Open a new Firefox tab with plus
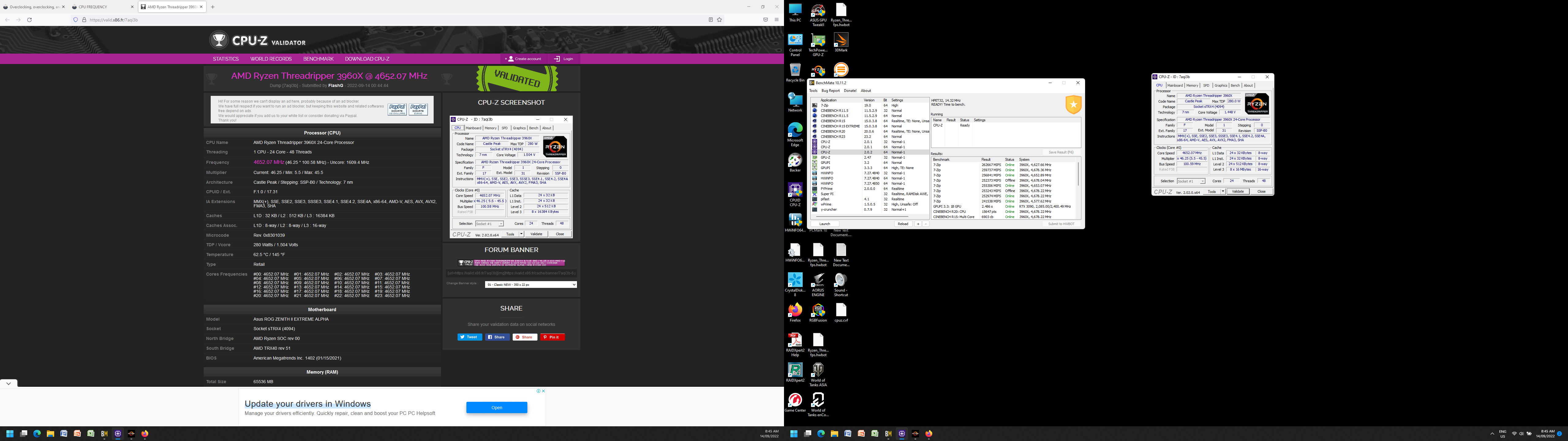Screen dimensions: 1568x441 point(213,7)
